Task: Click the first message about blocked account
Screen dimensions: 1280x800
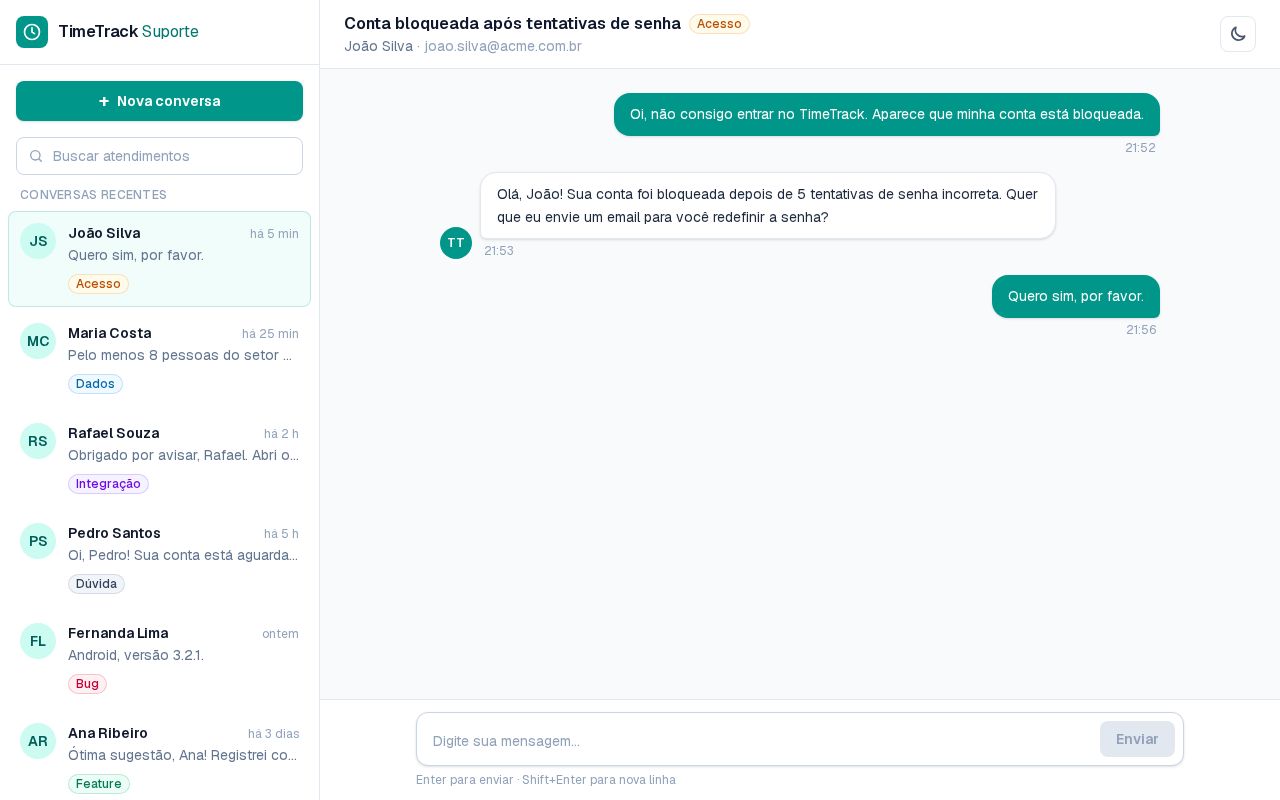Action: click(x=887, y=114)
